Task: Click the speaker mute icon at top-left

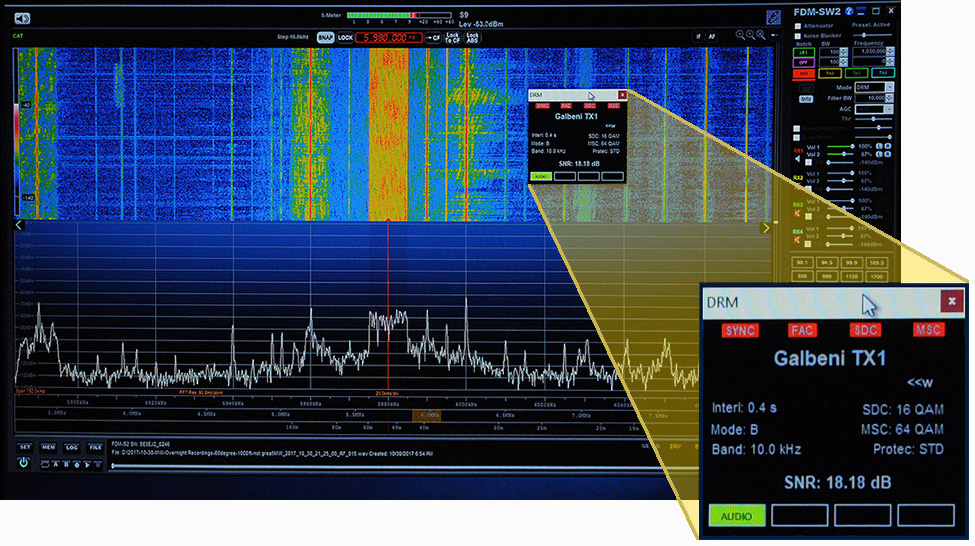Action: 22,17
